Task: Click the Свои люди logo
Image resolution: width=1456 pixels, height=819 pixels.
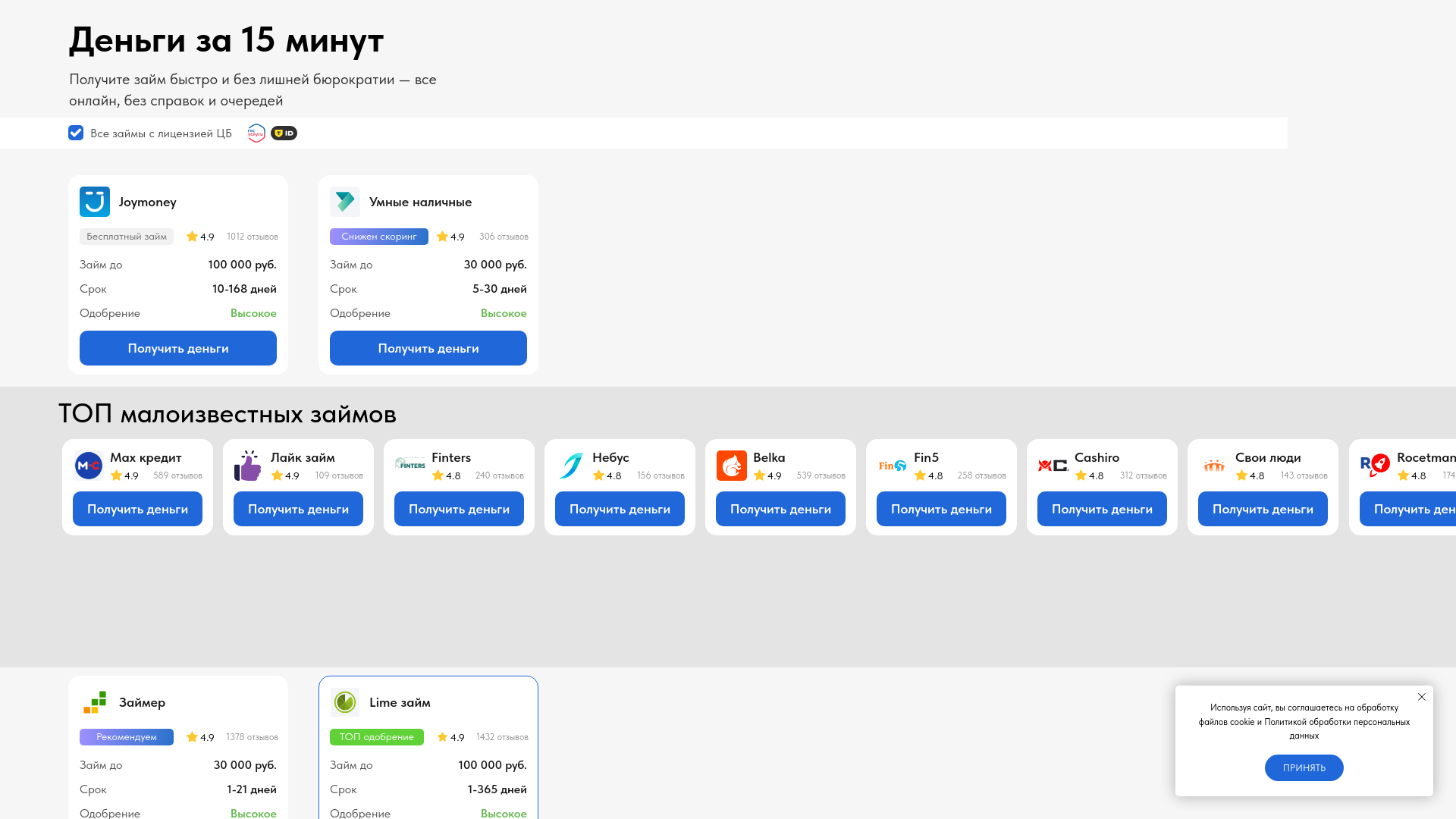Action: (1214, 466)
